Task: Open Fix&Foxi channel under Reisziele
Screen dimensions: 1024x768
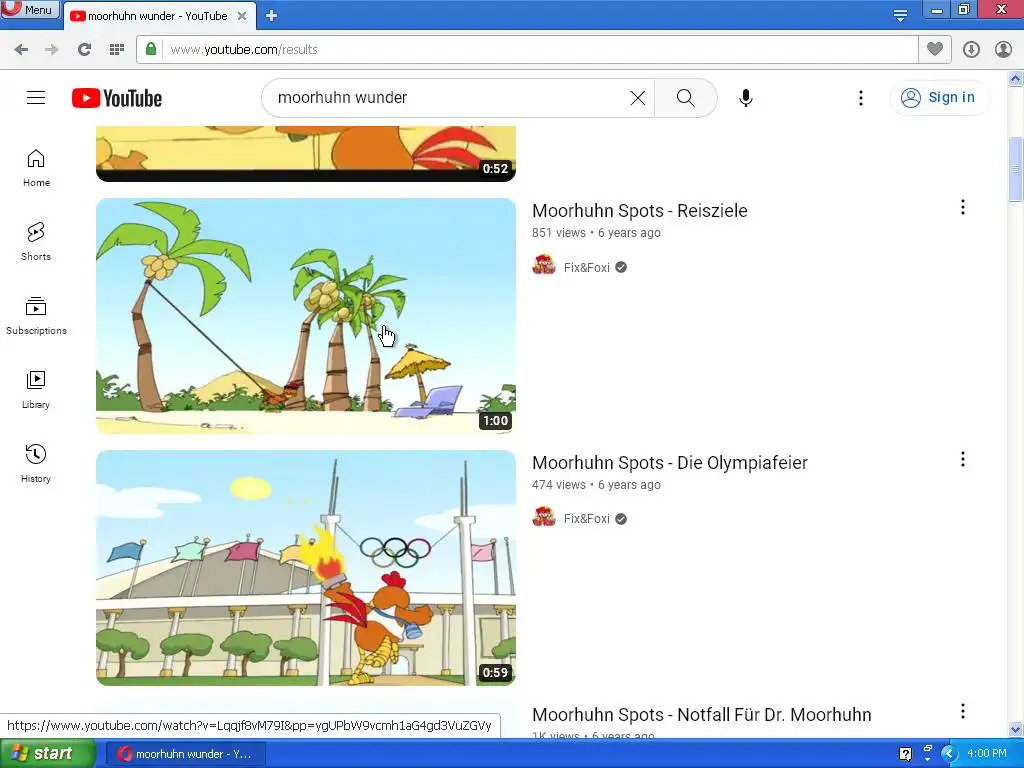Action: pyautogui.click(x=586, y=267)
